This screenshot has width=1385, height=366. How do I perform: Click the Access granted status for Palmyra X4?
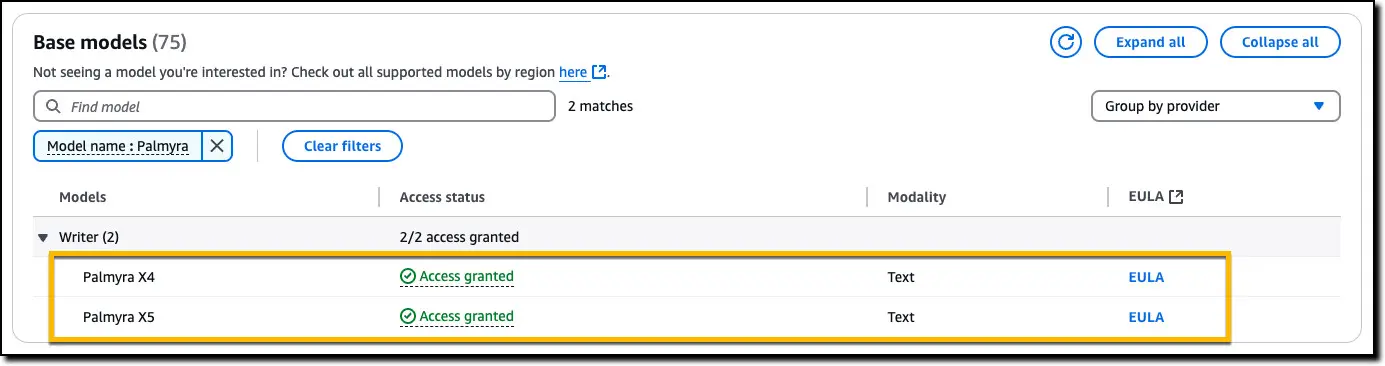[x=456, y=277]
